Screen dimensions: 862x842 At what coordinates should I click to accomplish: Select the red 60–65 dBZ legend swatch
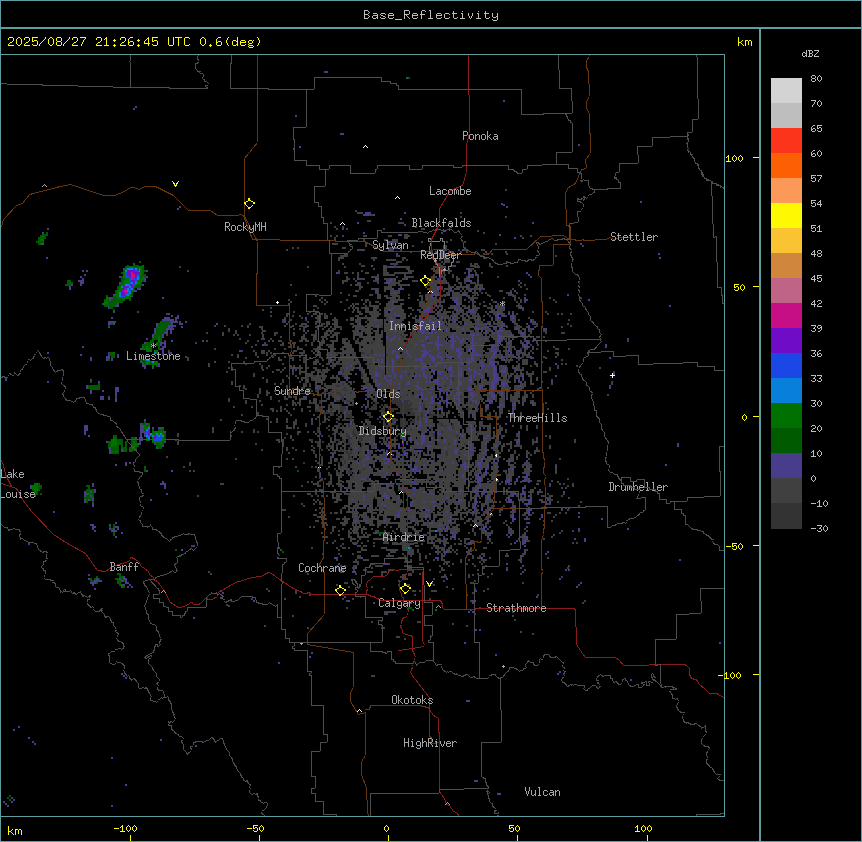pos(786,141)
